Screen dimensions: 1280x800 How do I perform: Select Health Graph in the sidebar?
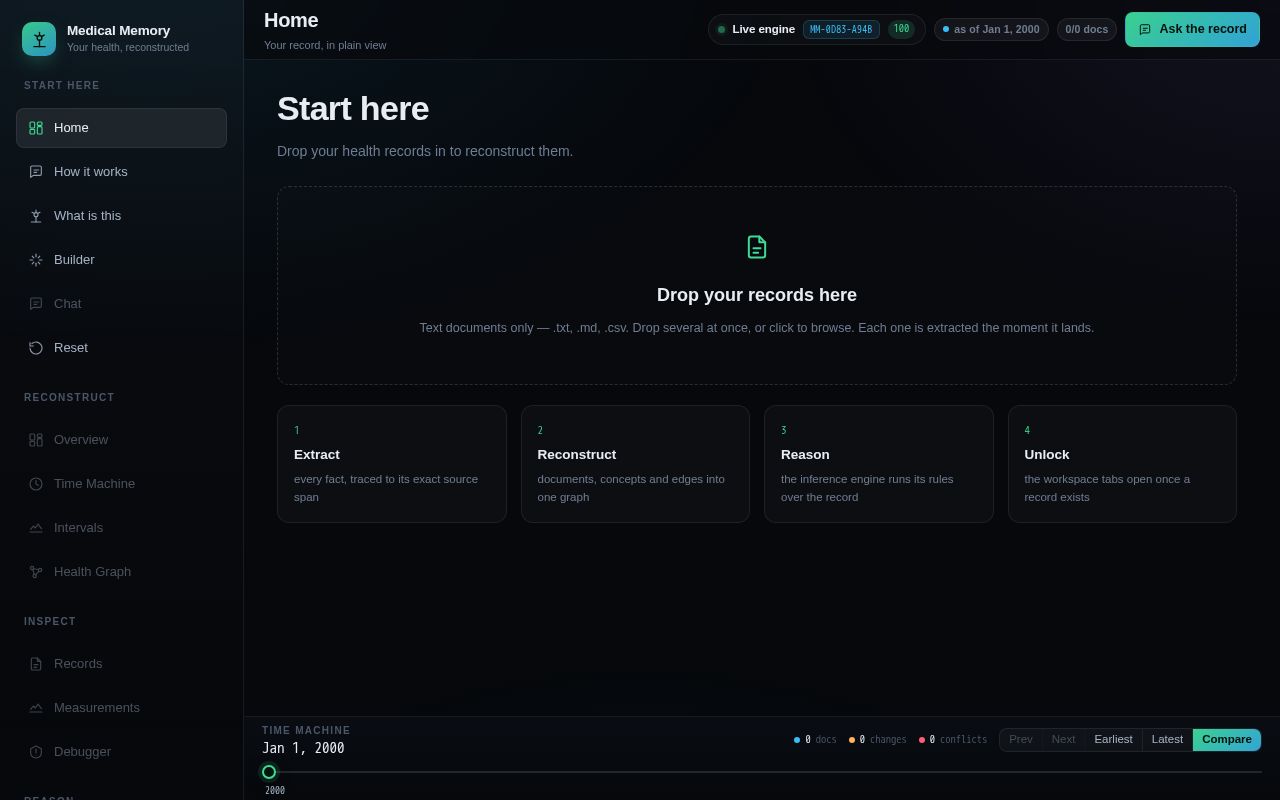(x=121, y=572)
